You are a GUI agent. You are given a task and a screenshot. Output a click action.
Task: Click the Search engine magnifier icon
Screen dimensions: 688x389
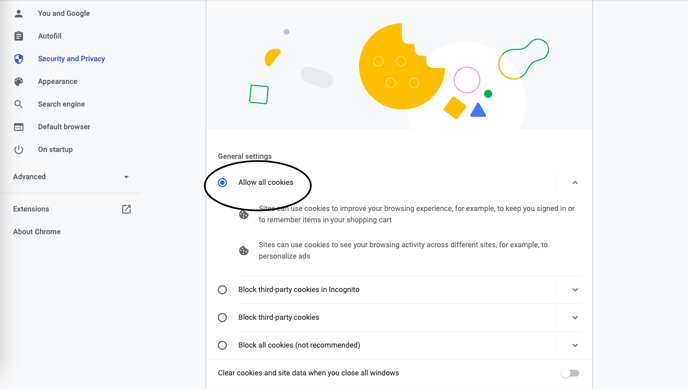pyautogui.click(x=18, y=104)
